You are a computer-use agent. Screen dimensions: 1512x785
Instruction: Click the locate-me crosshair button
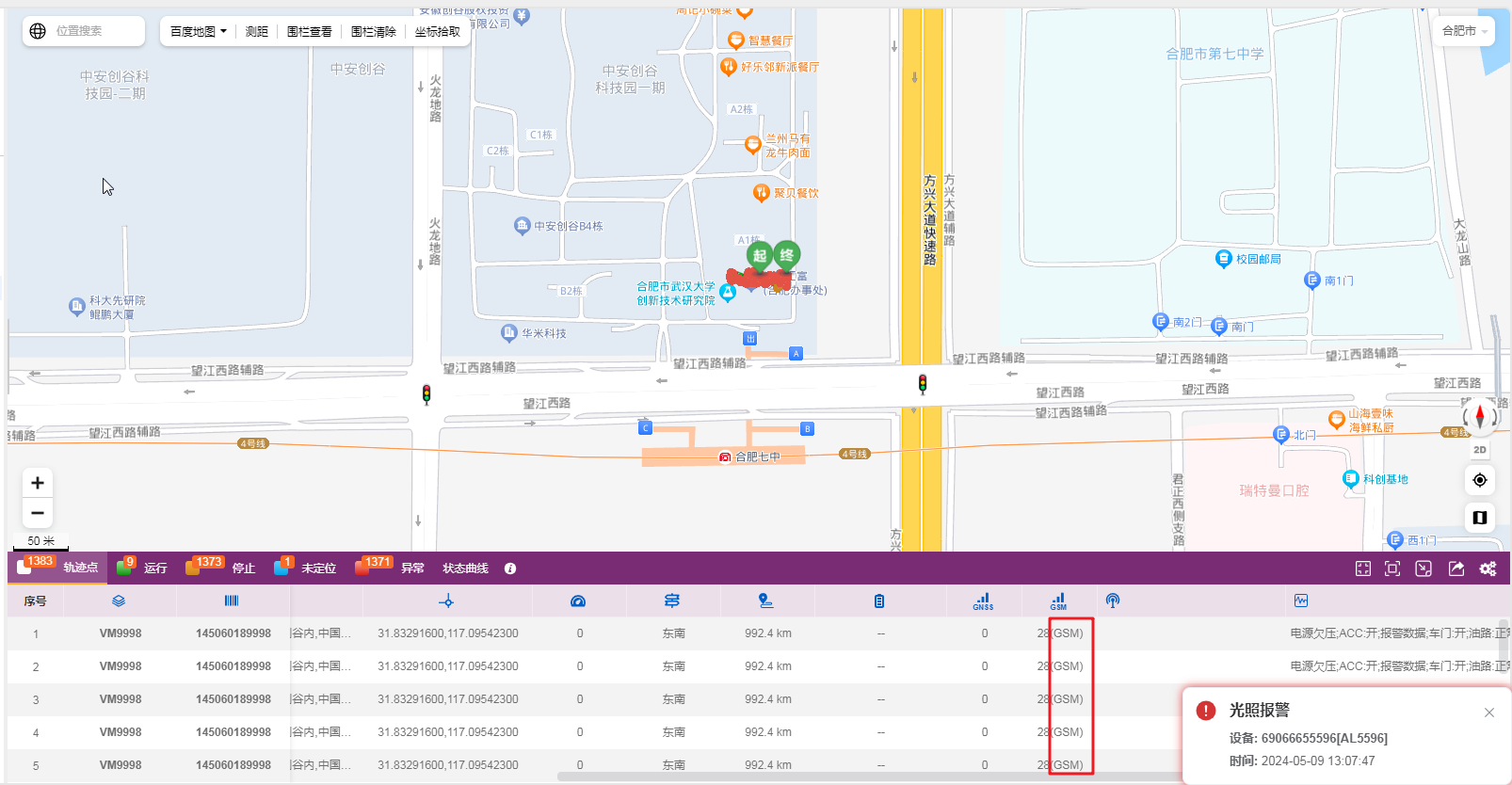pyautogui.click(x=1479, y=480)
